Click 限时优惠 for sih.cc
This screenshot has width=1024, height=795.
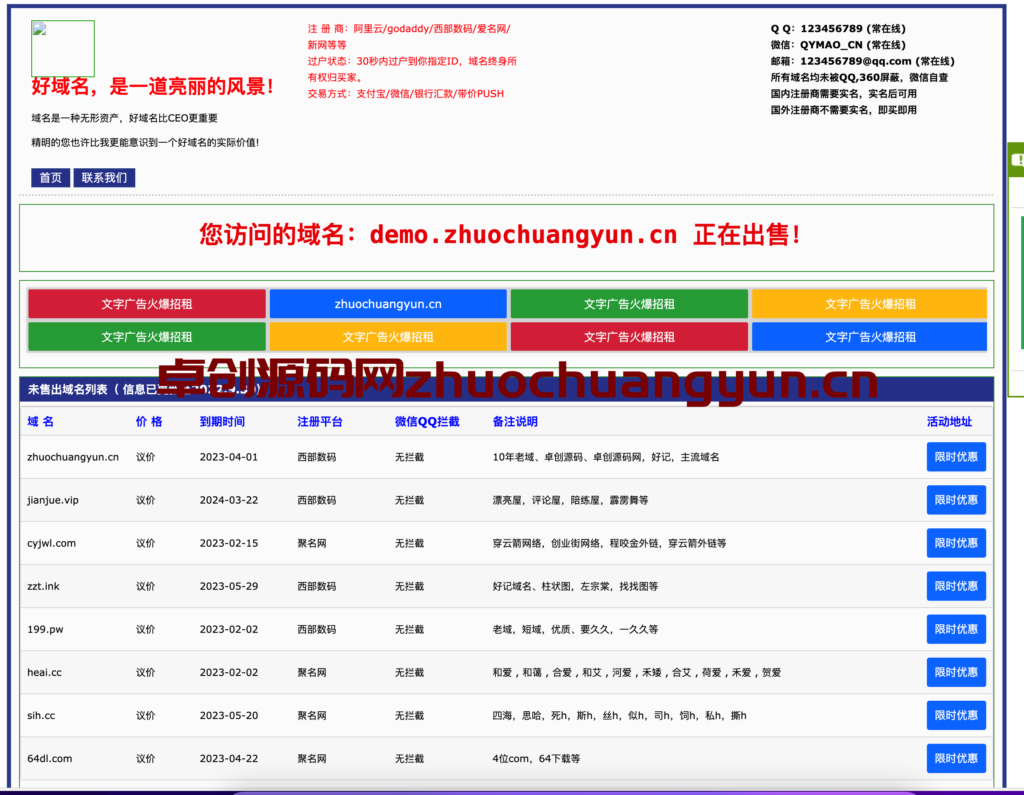[956, 715]
